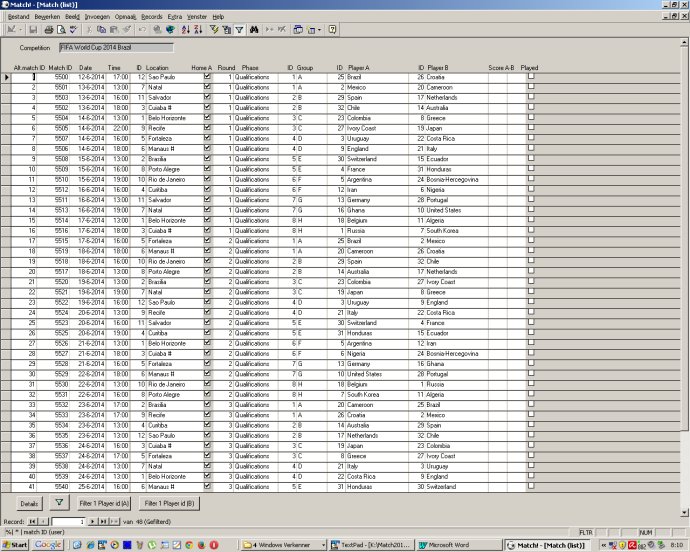
Task: Open Find with the binoculars icon
Action: point(254,29)
